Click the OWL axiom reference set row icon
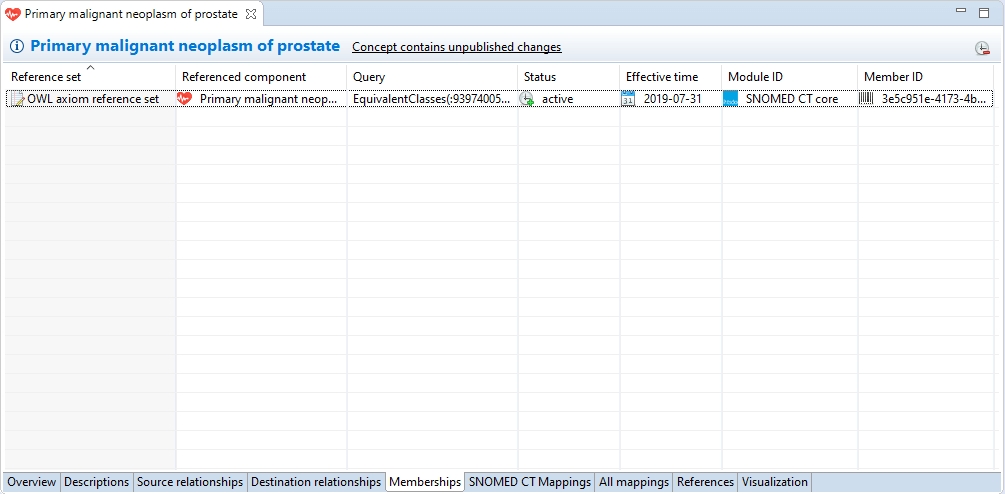Viewport: 1005px width, 494px height. coord(17,99)
